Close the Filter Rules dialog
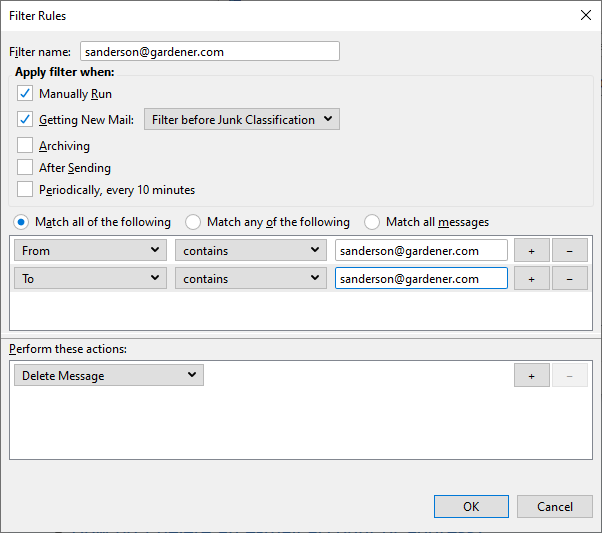The width and height of the screenshot is (602, 533). 585,15
